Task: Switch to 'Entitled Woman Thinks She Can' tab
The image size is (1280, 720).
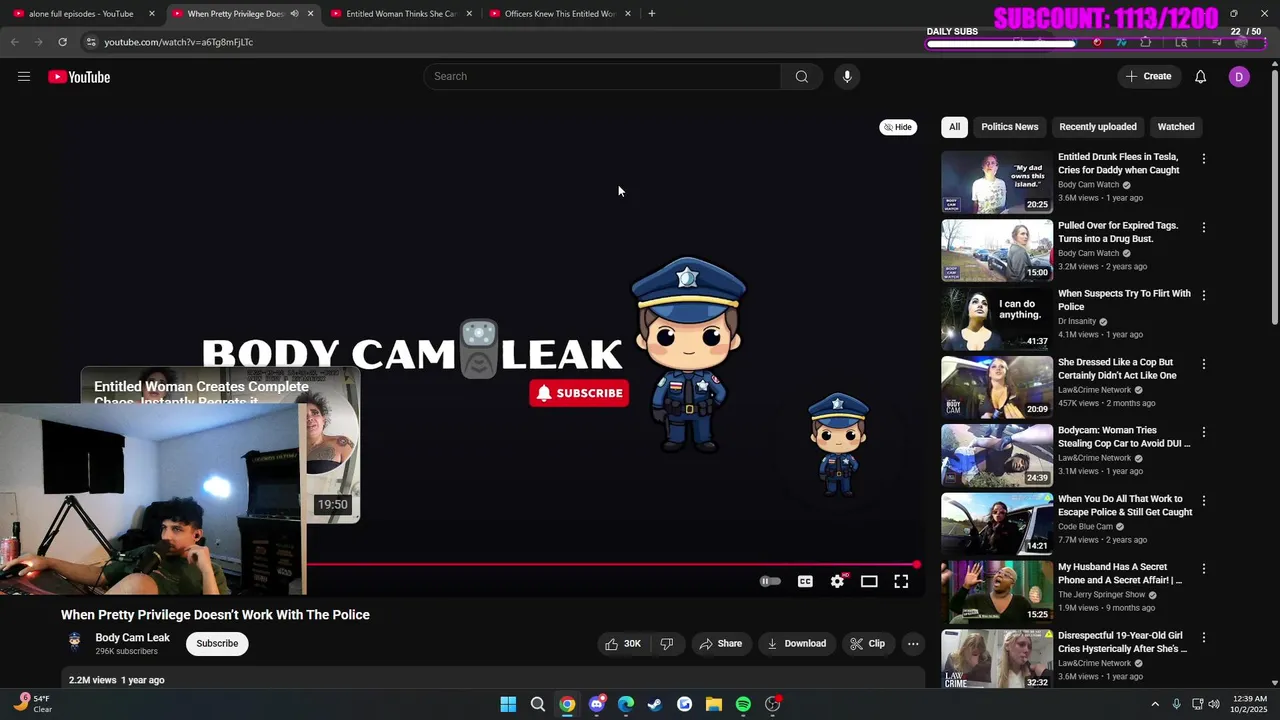Action: tap(401, 13)
